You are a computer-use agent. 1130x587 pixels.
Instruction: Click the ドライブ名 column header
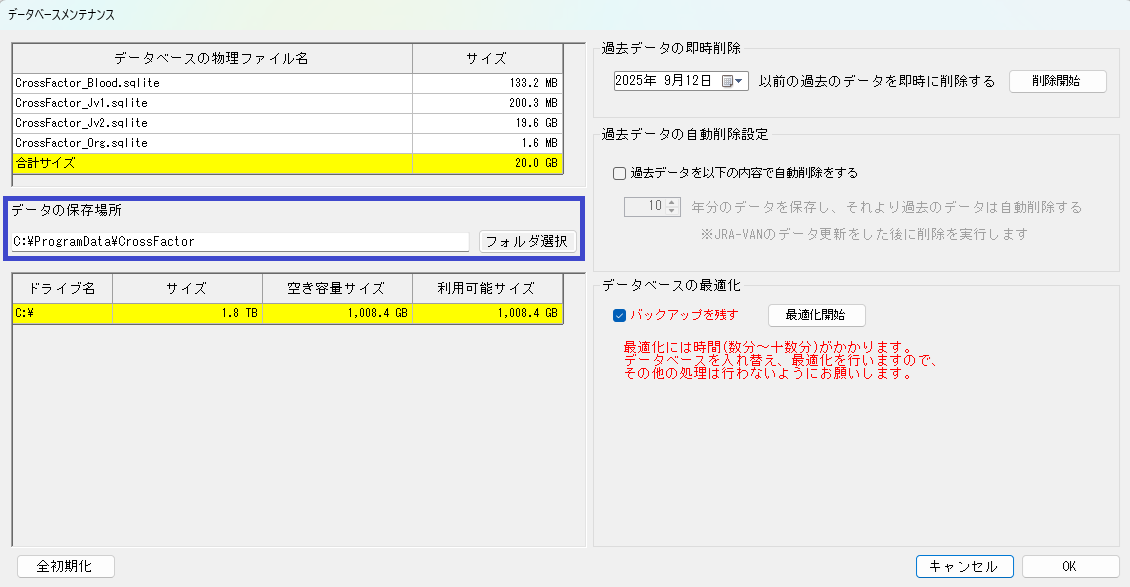coord(62,288)
